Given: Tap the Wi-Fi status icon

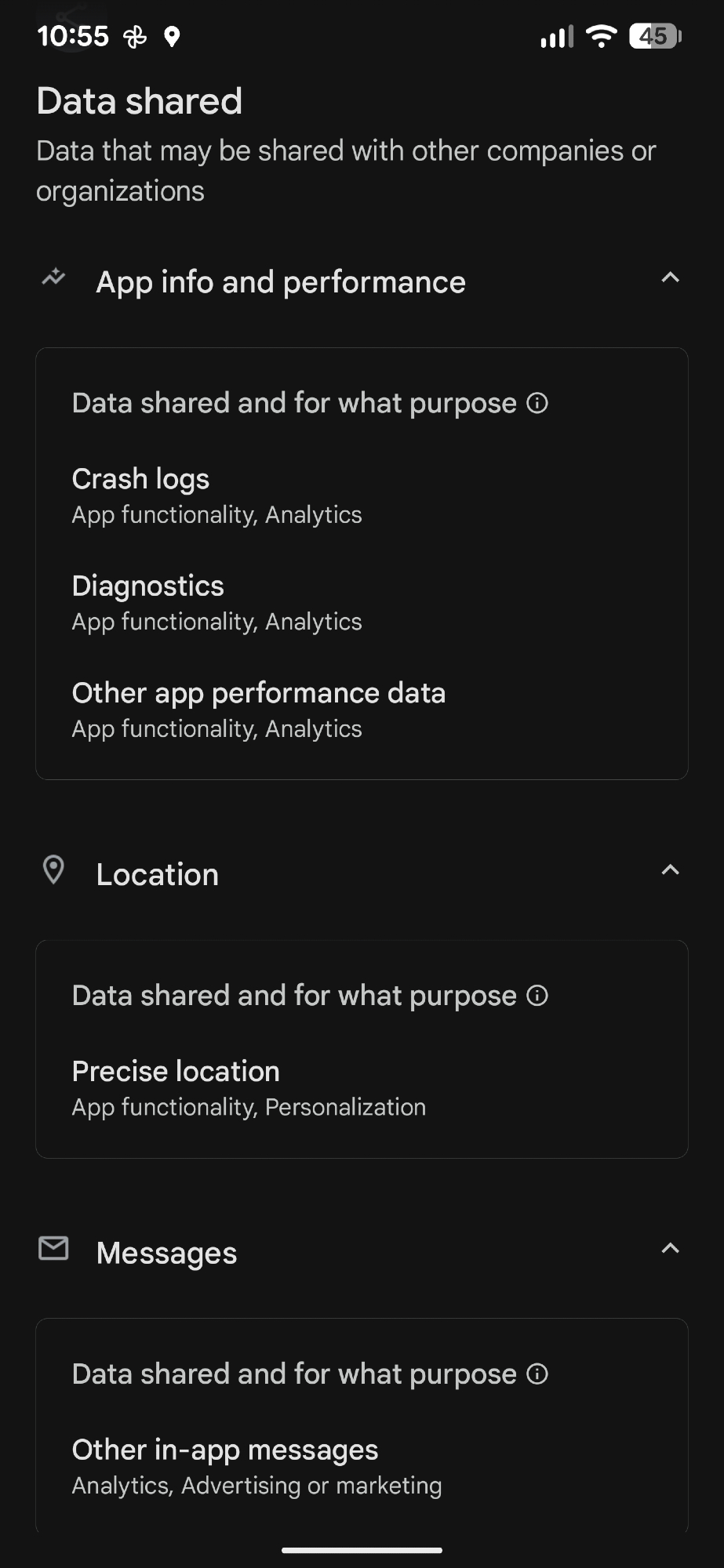Looking at the screenshot, I should (x=601, y=36).
